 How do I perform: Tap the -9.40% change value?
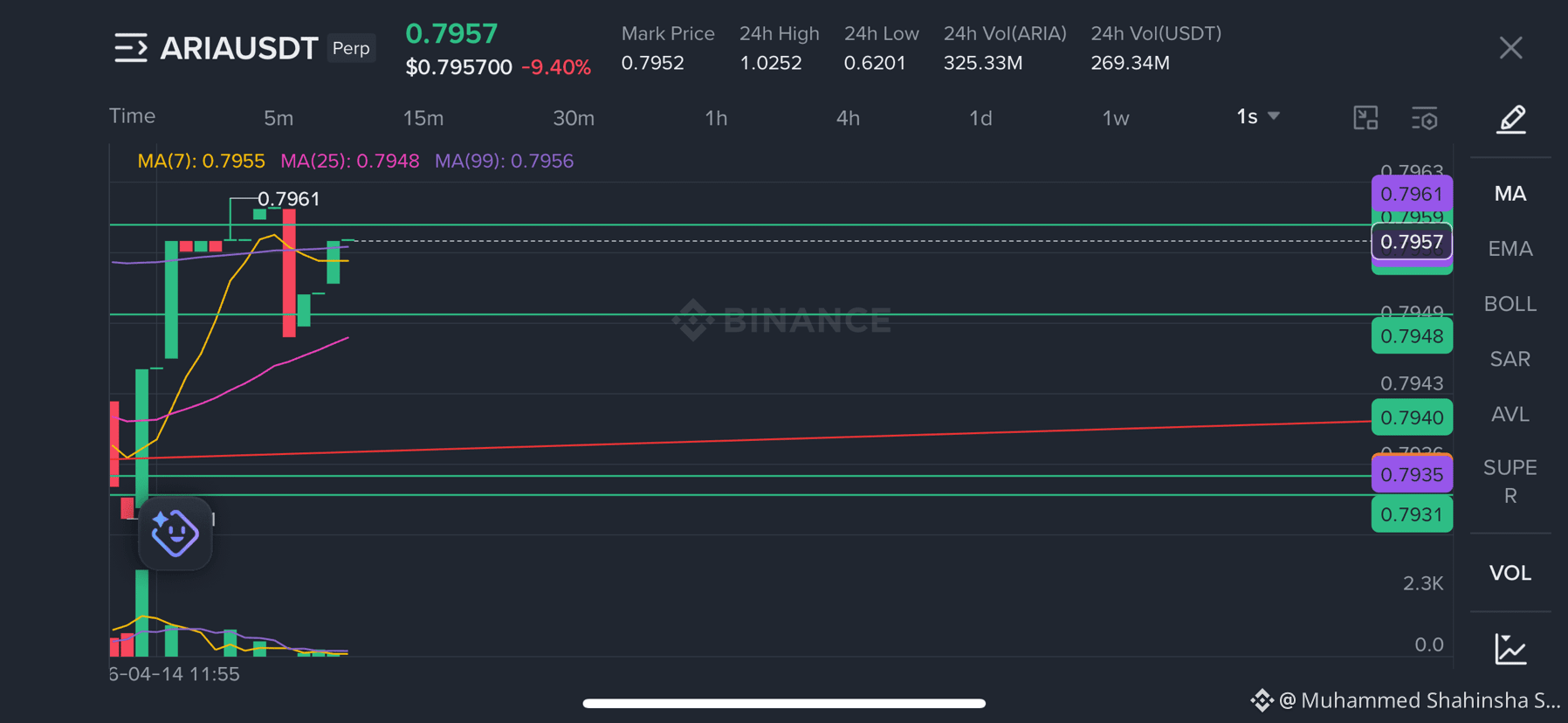point(556,67)
